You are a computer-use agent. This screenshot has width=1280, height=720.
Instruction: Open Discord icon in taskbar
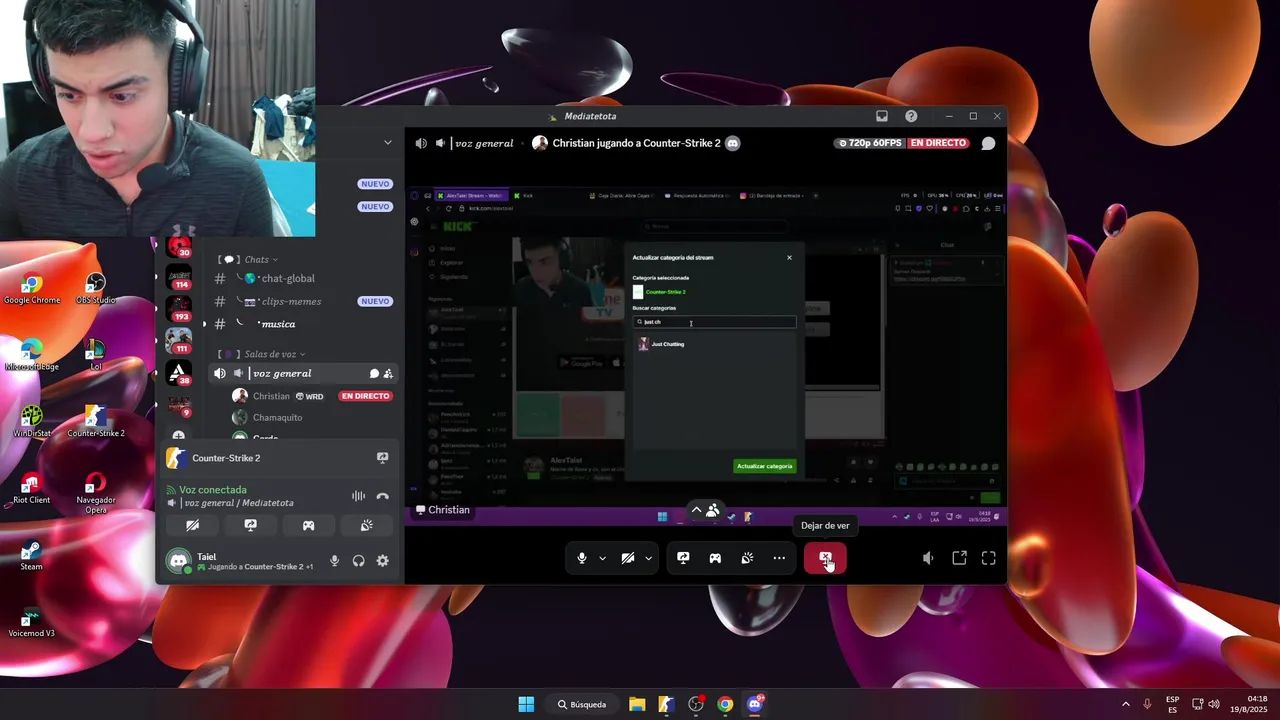coord(755,704)
